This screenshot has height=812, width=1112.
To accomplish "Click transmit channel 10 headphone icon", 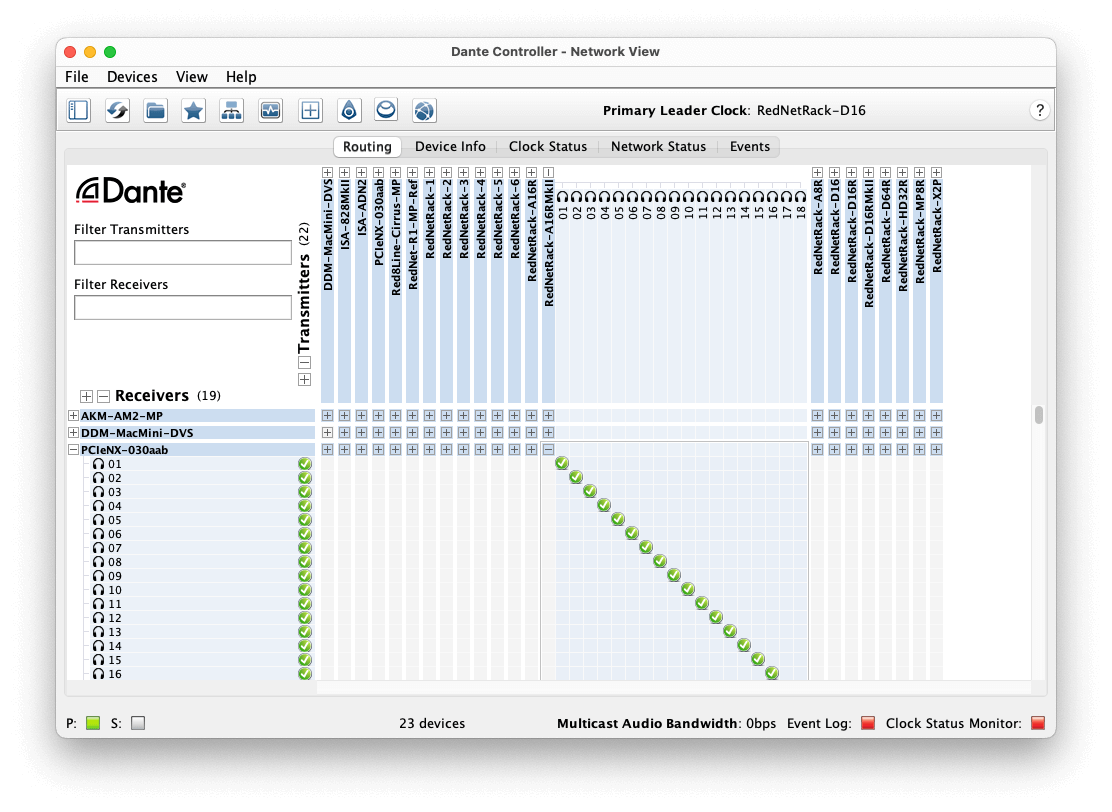I will coord(689,196).
